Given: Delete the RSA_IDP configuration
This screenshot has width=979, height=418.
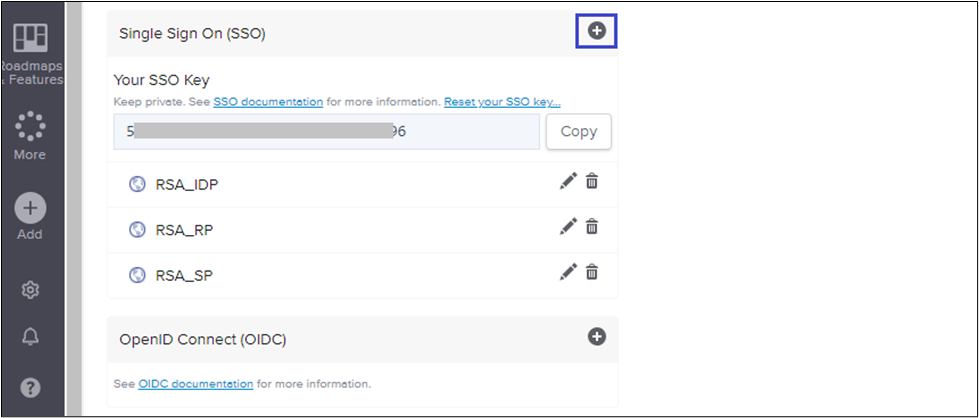Looking at the screenshot, I should (592, 181).
